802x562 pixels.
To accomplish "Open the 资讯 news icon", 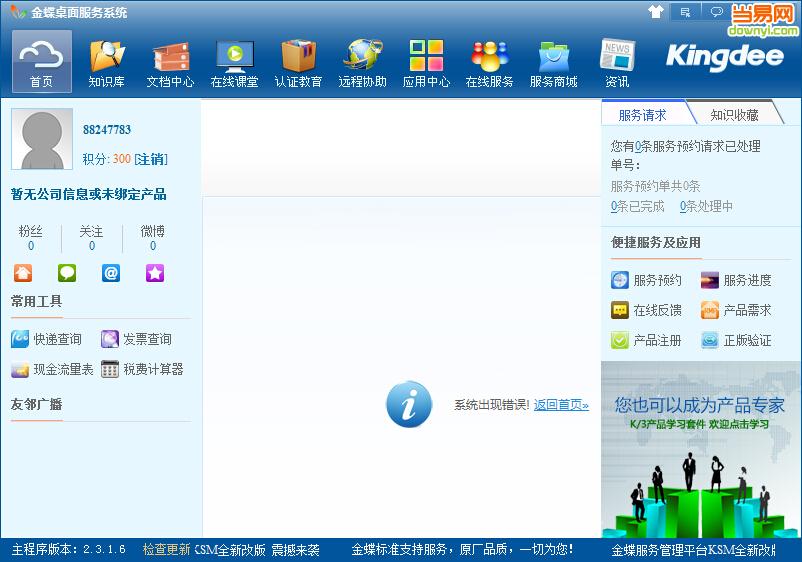I will (617, 63).
